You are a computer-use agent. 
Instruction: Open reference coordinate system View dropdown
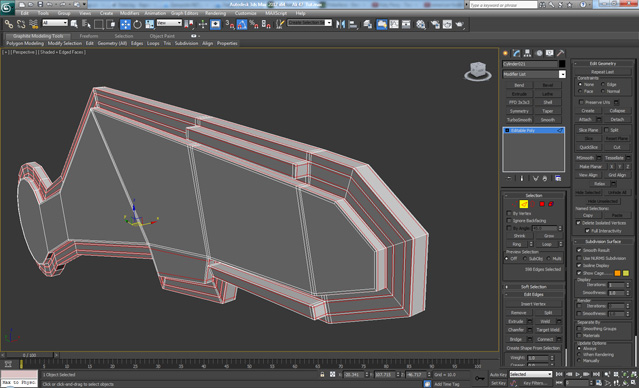tap(169, 23)
